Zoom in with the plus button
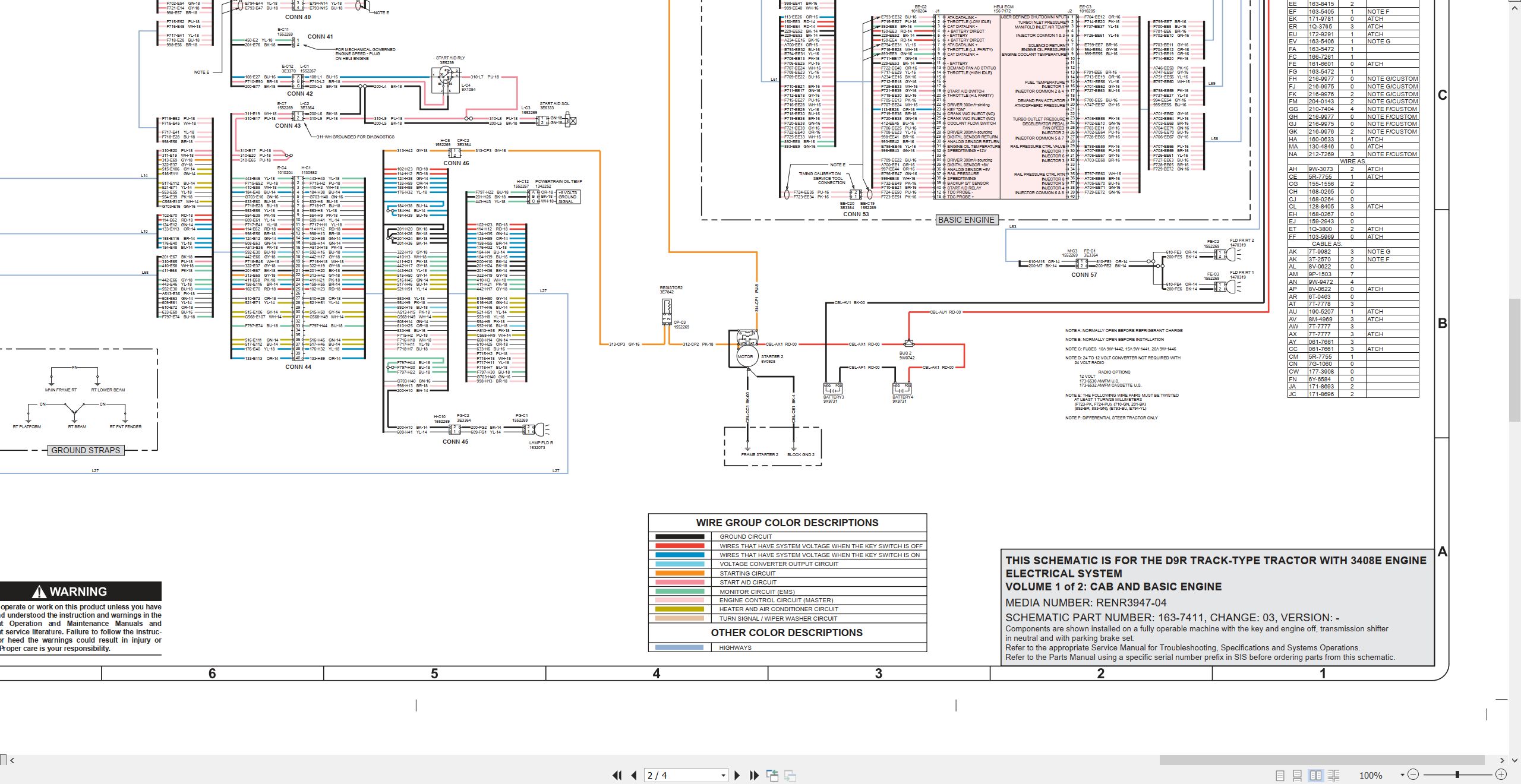 point(1501,774)
